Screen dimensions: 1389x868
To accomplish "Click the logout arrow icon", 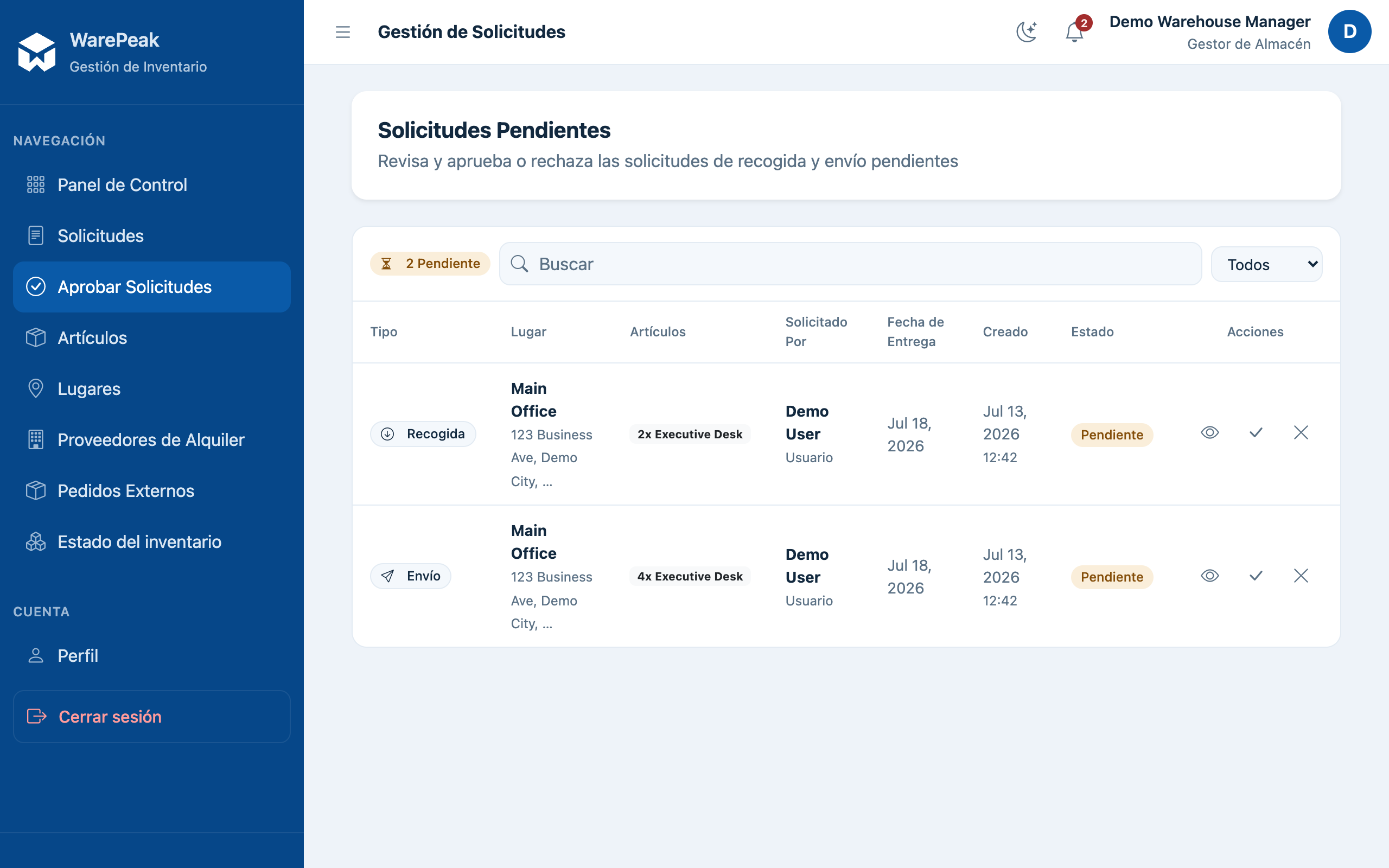I will point(37,717).
